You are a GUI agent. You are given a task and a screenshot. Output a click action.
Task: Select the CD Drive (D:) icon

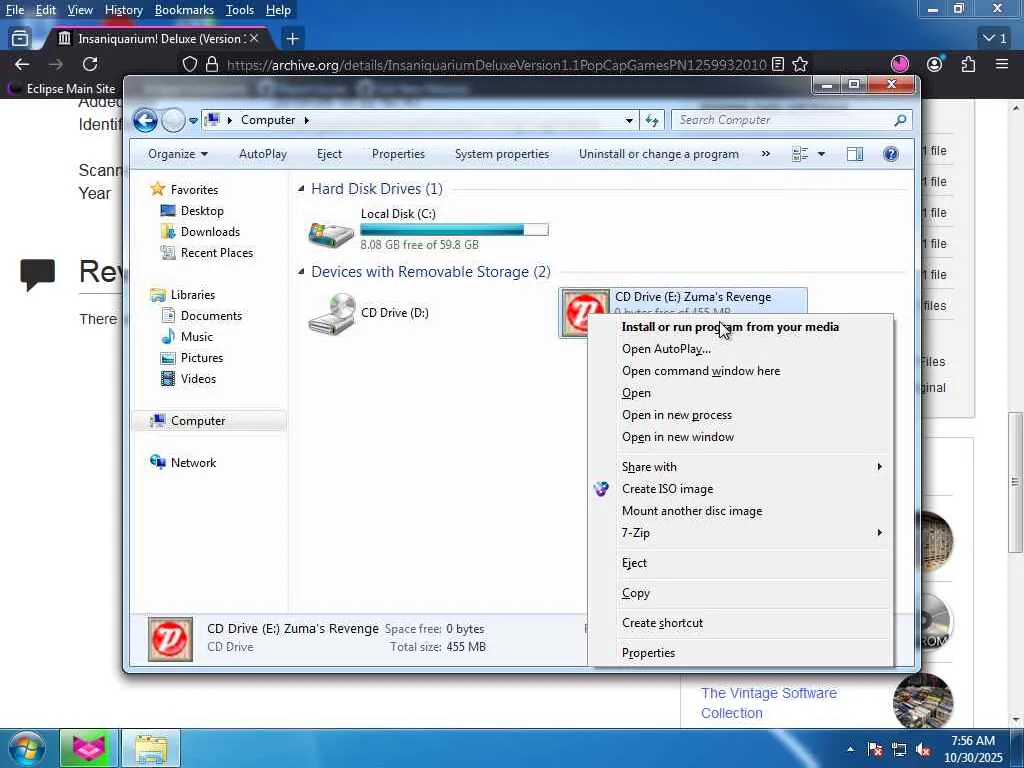tap(332, 313)
